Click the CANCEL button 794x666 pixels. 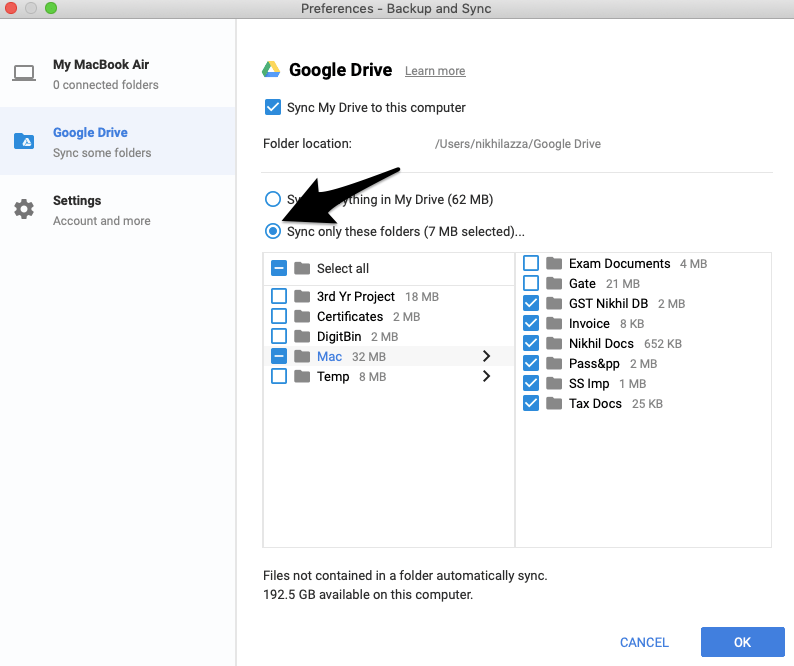click(x=644, y=642)
